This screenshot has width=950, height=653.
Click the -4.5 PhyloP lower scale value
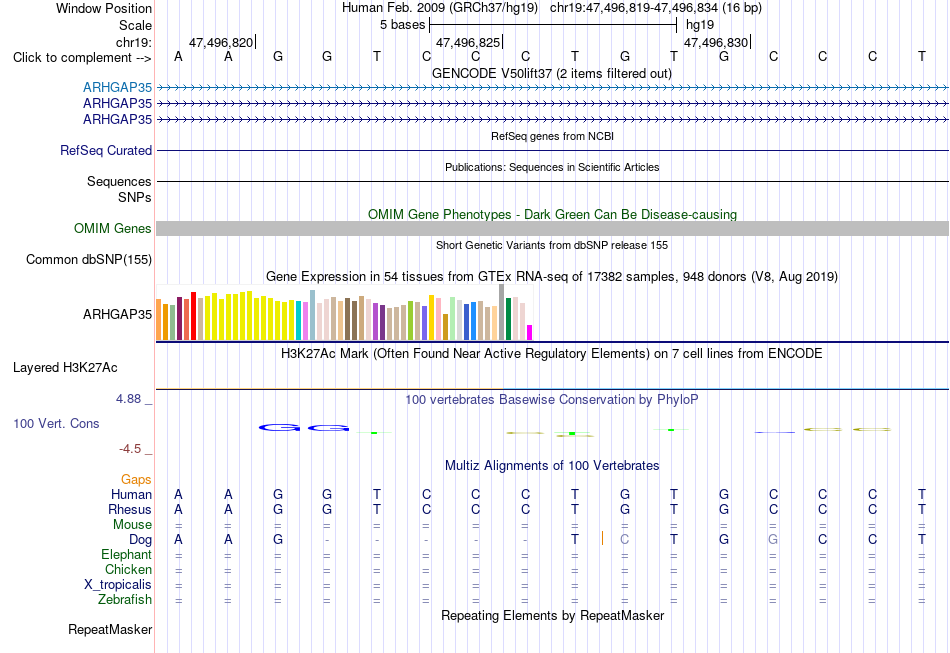tap(130, 449)
